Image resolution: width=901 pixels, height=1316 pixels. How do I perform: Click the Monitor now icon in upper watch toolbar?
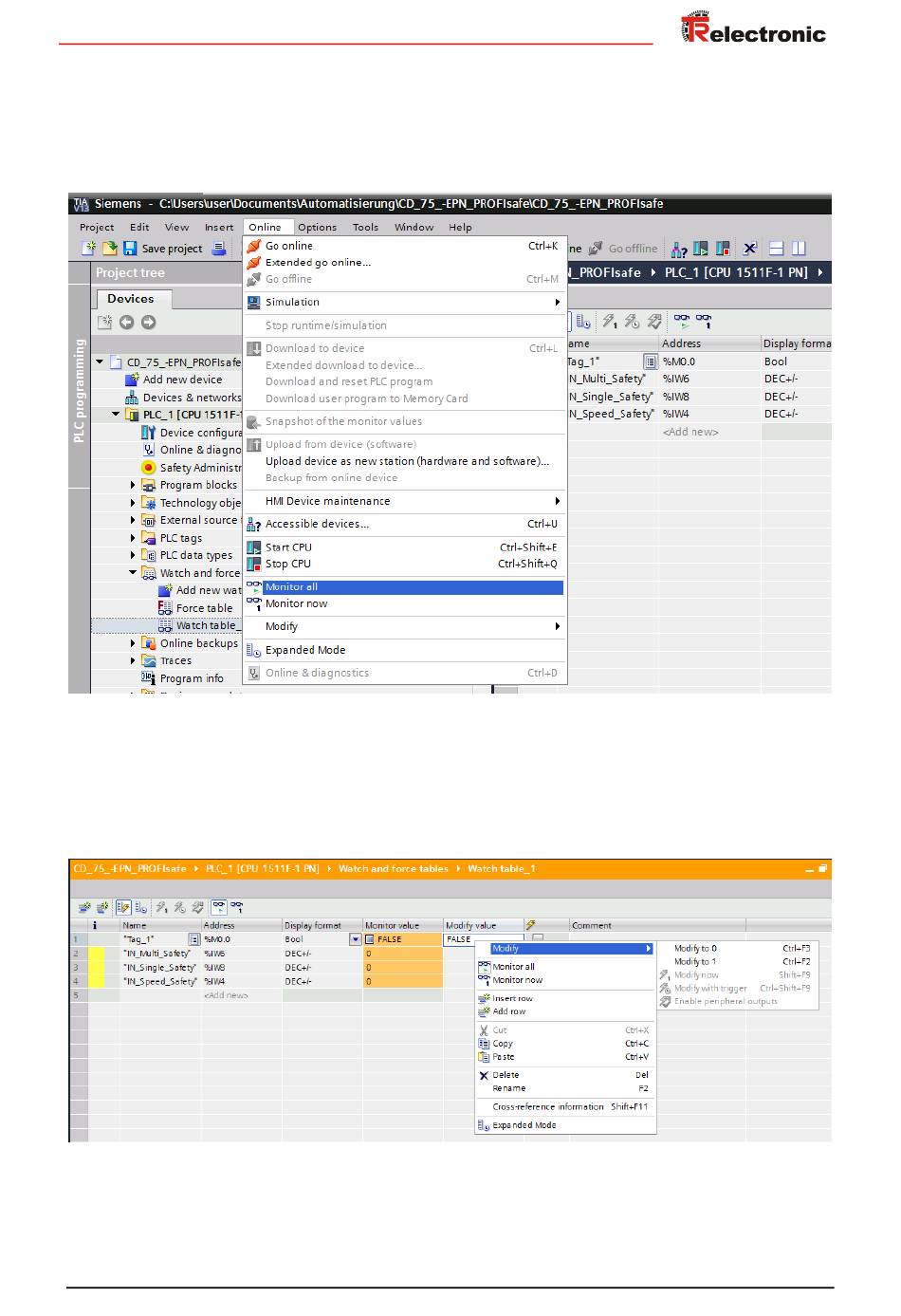(704, 322)
